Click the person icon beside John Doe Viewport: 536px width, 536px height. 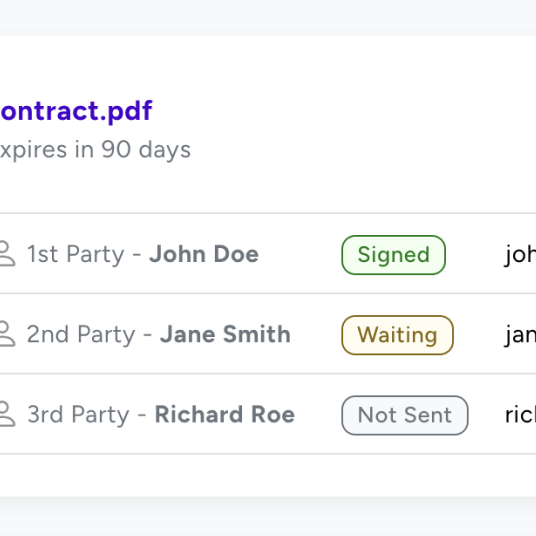point(7,254)
